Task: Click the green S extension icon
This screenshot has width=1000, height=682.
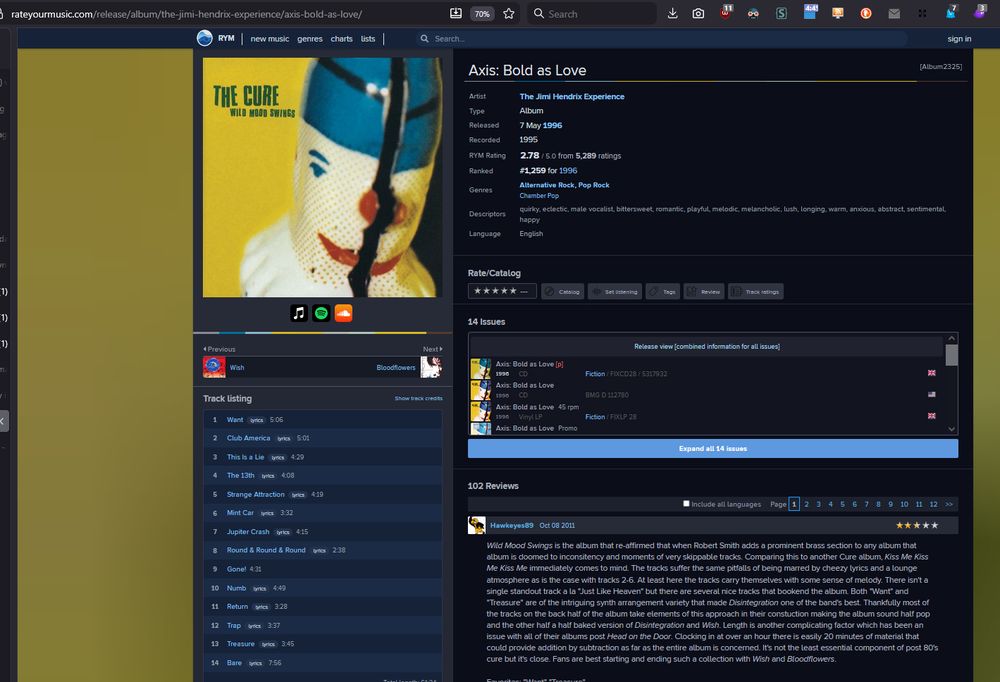Action: tap(781, 13)
